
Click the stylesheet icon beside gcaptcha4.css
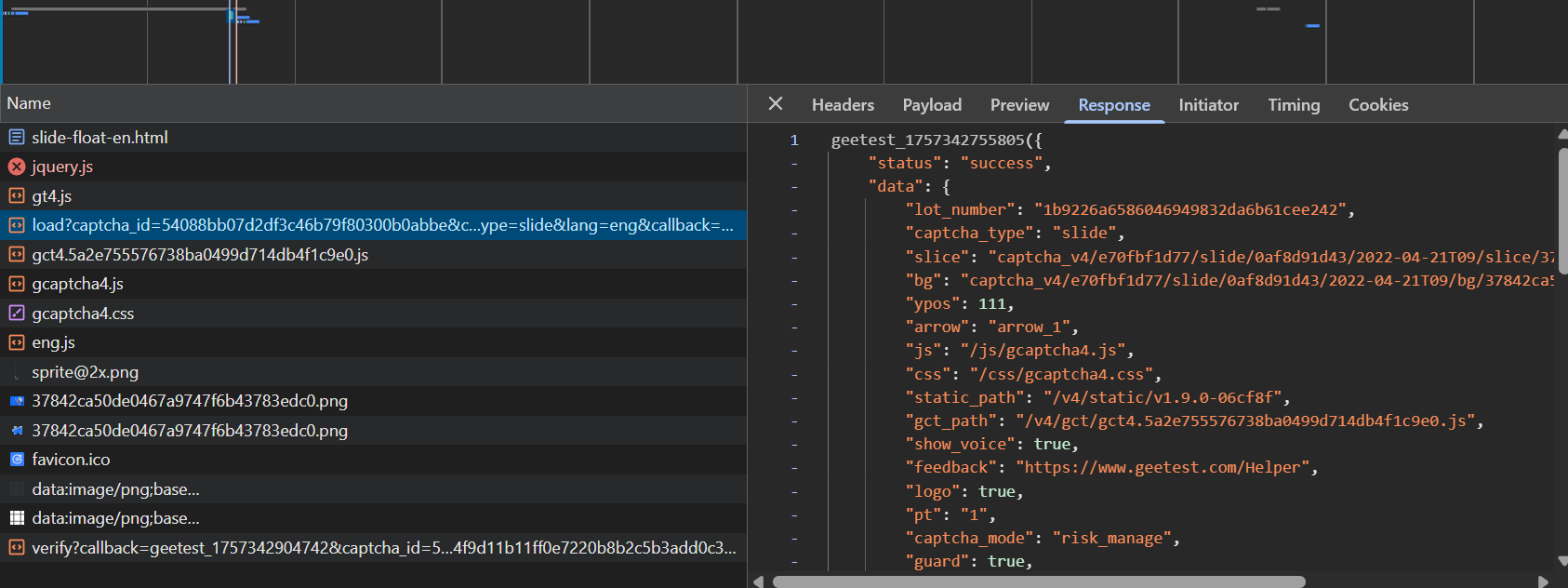point(17,314)
